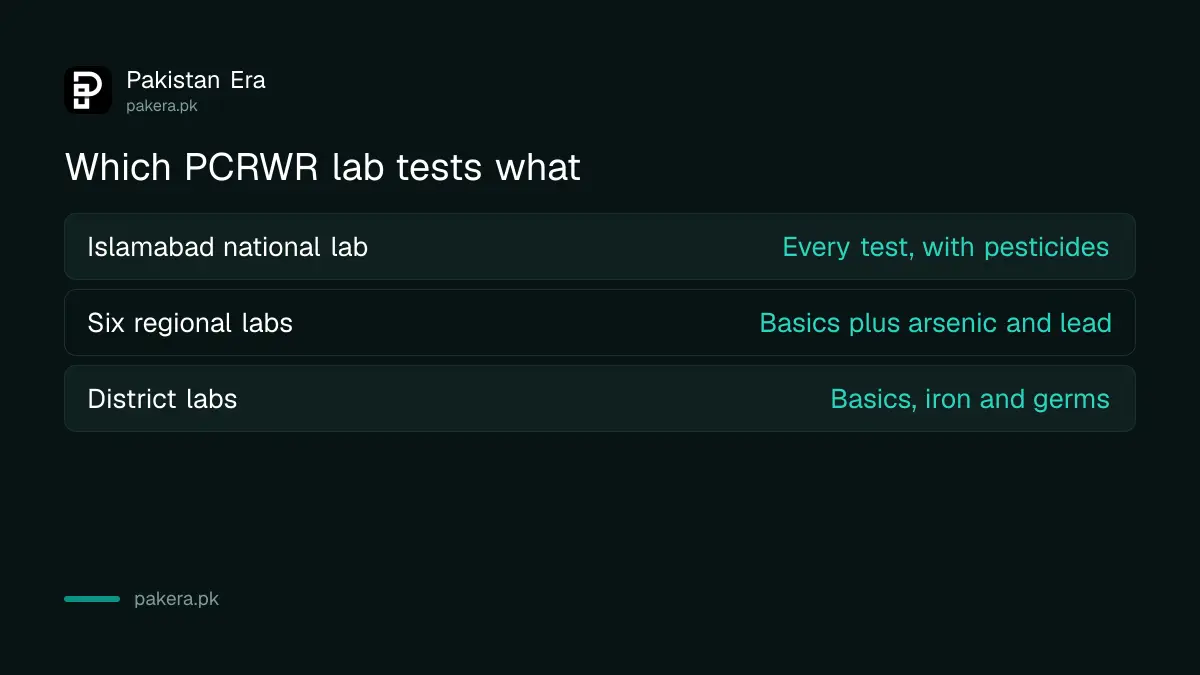Image resolution: width=1200 pixels, height=675 pixels.
Task: Click the teal accent bar in footer
Action: coord(92,599)
